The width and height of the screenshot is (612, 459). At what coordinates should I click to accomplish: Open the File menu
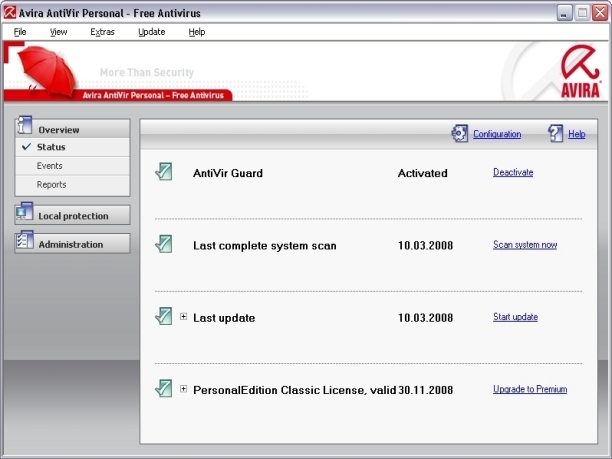[x=20, y=32]
